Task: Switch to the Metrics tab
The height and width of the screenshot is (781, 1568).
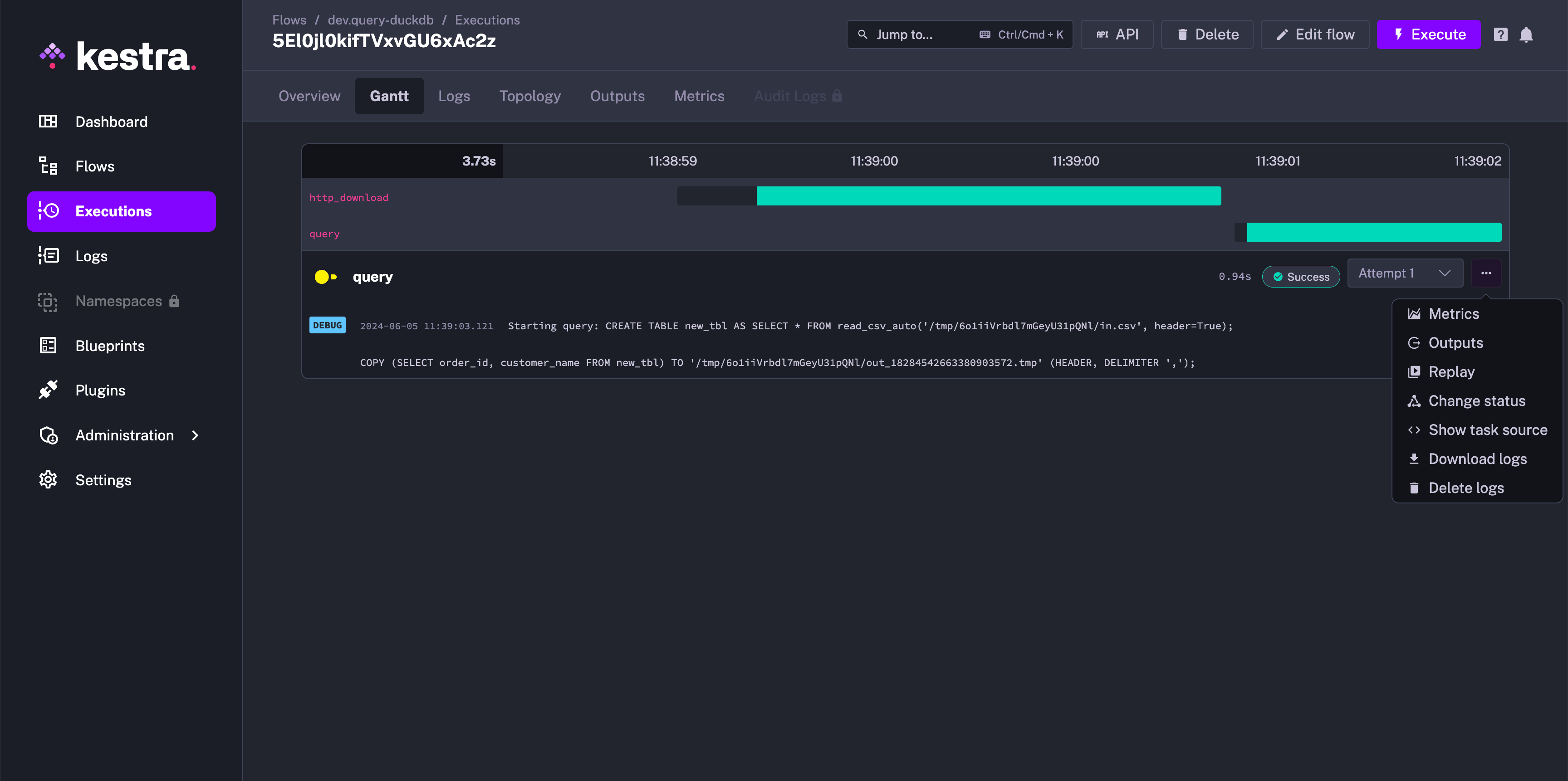Action: point(699,96)
